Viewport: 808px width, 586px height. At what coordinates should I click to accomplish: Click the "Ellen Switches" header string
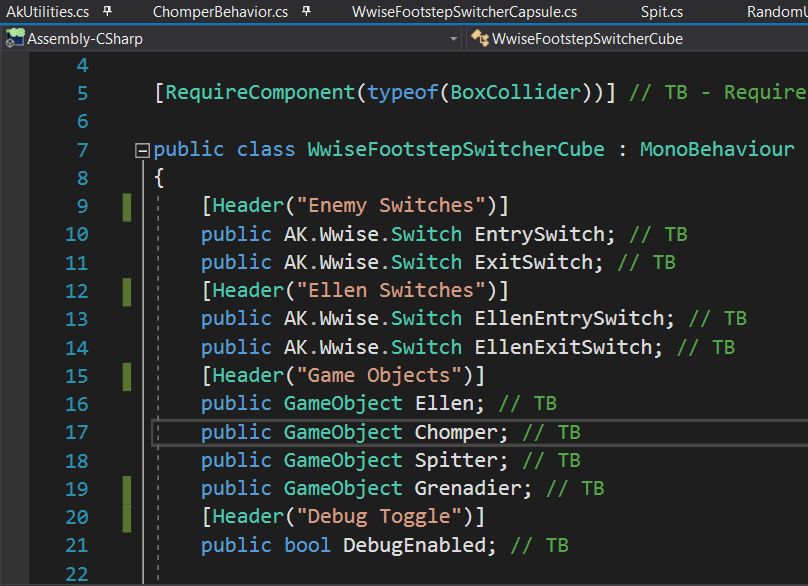pyautogui.click(x=391, y=290)
